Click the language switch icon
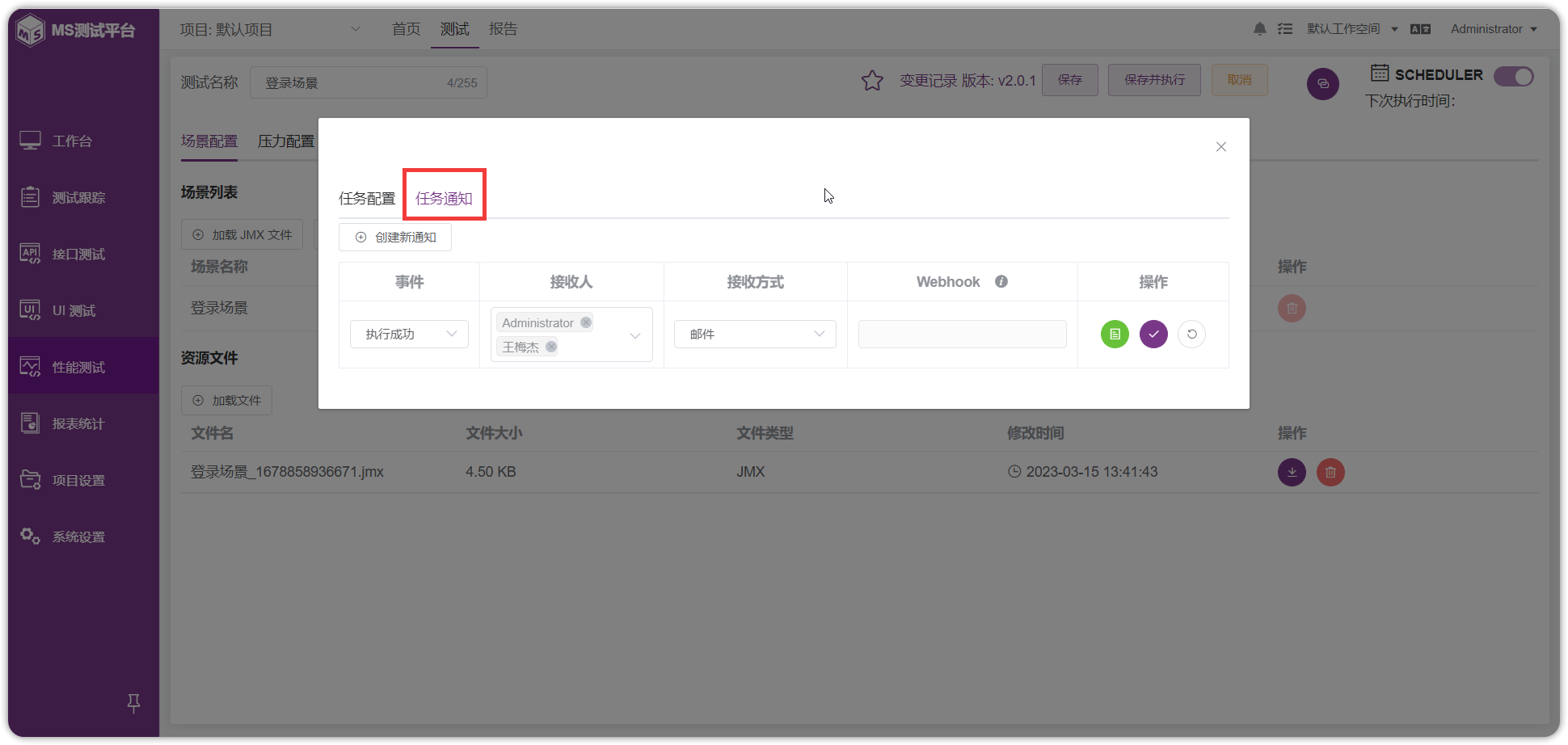Viewport: 1568px width, 745px height. [x=1420, y=29]
